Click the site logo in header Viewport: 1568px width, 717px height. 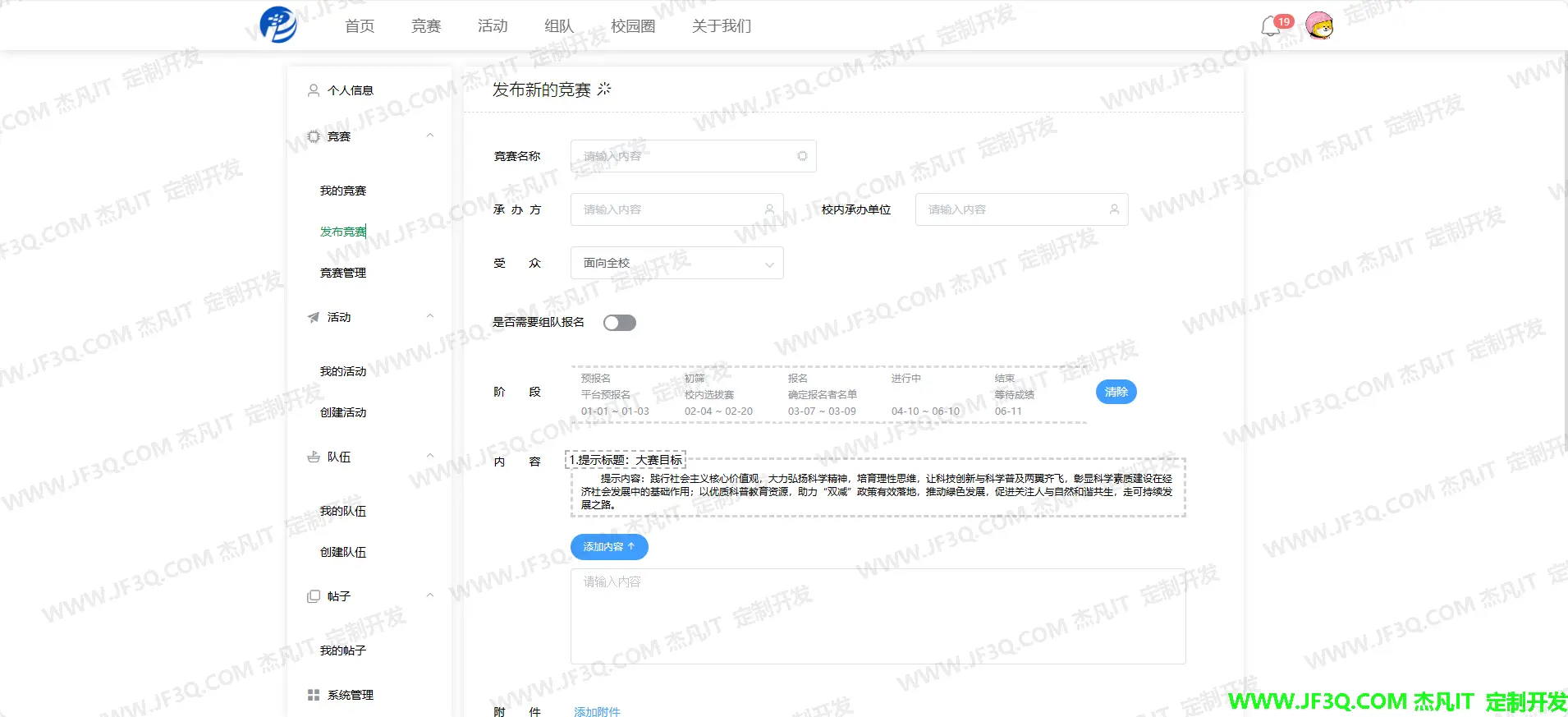(278, 25)
